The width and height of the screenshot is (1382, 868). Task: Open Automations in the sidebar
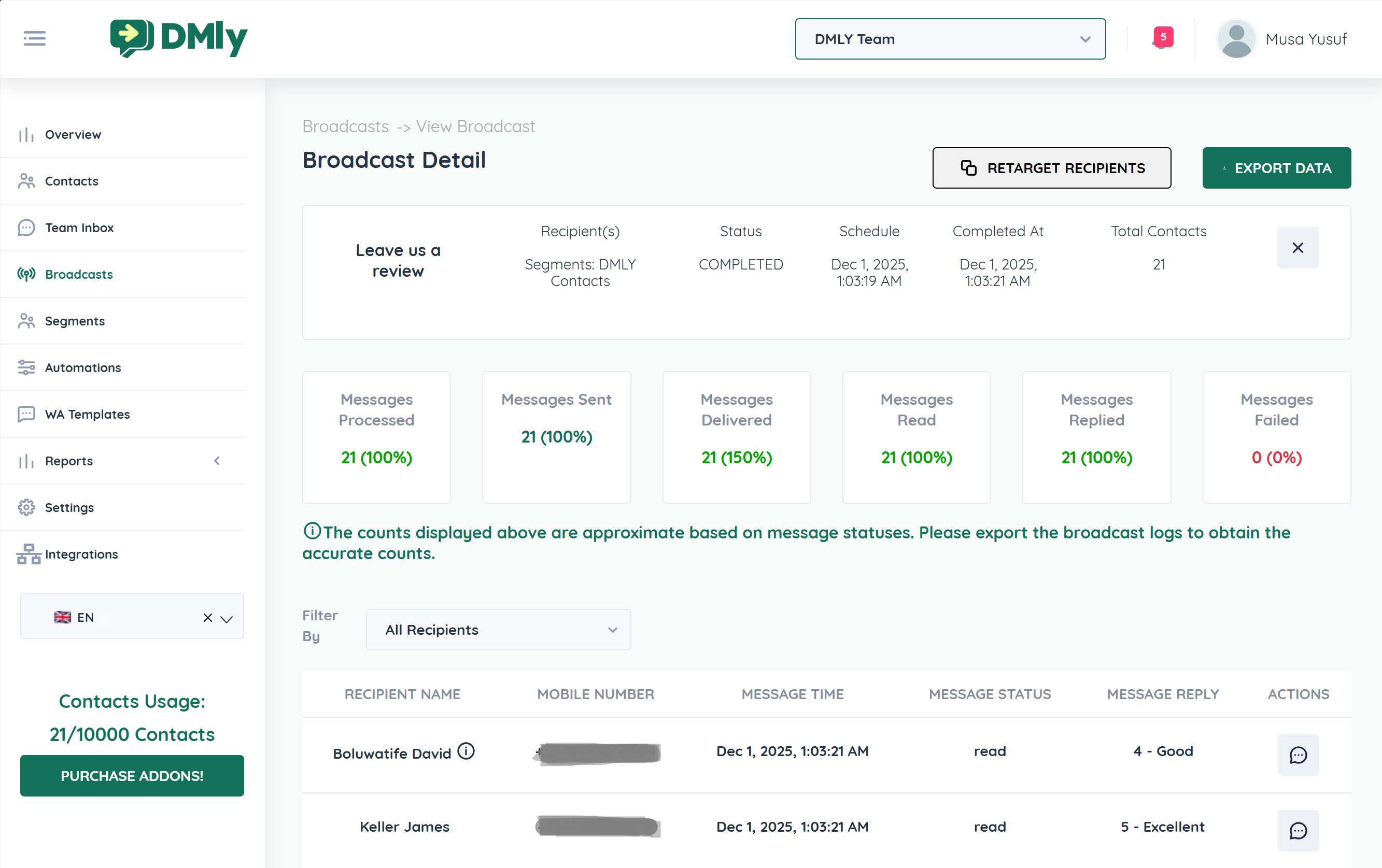coord(82,367)
